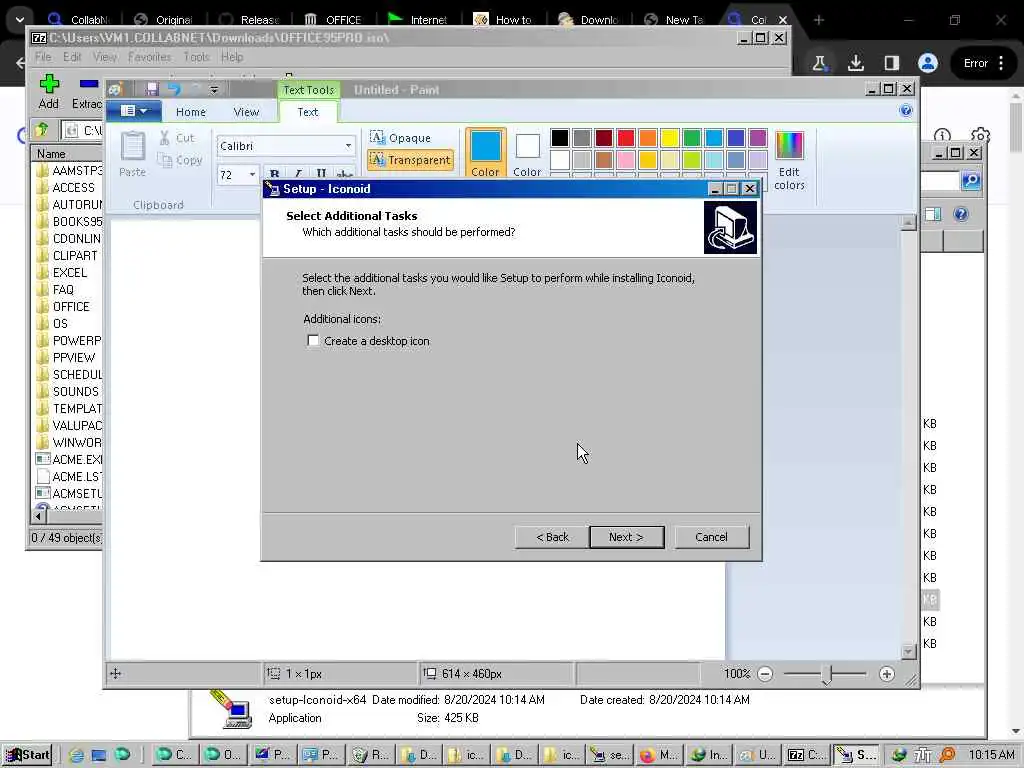Select Color 1 foreground button

click(x=485, y=153)
